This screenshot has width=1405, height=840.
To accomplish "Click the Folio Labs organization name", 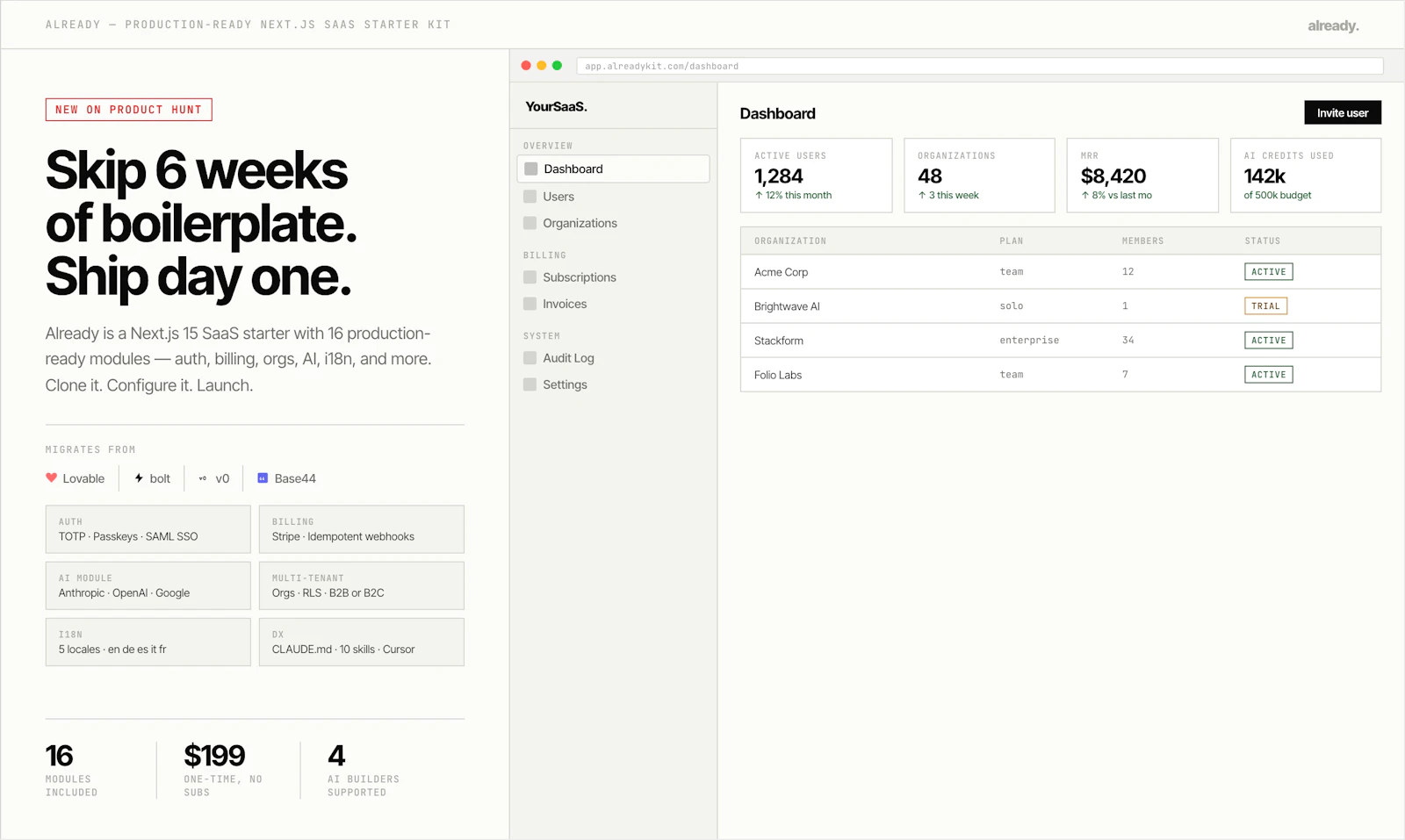I will [x=778, y=375].
